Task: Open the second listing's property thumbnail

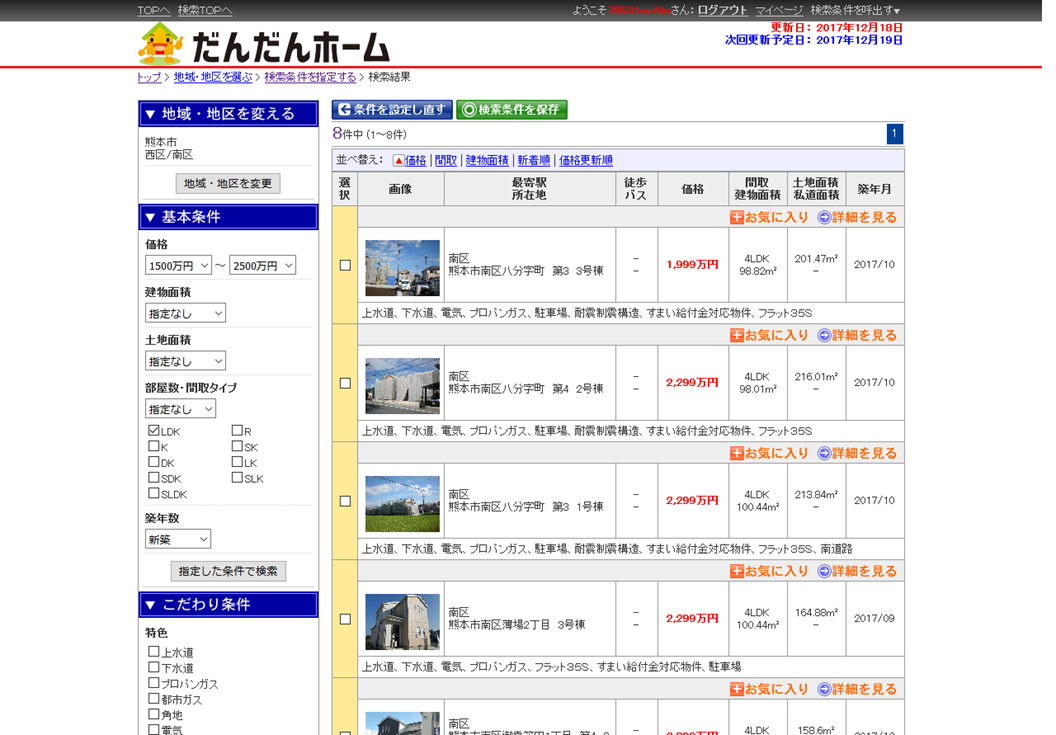Action: [402, 385]
